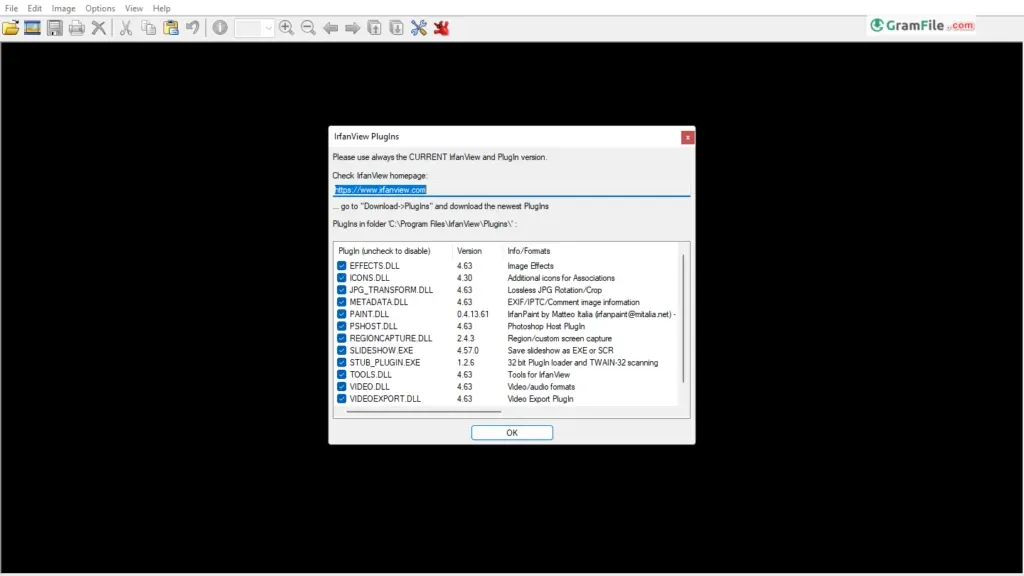Click the 'Tools for IrfanView' text

539,374
